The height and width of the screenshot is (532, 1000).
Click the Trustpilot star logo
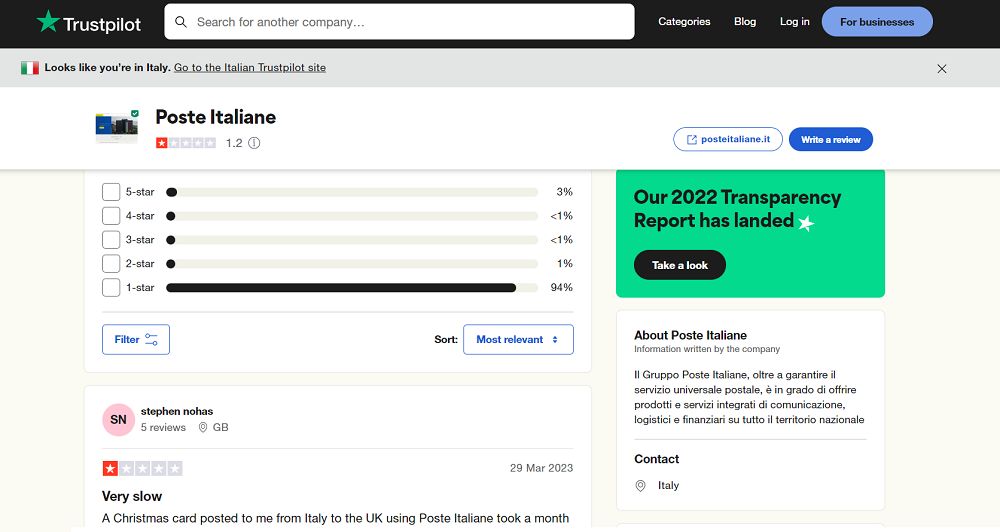pyautogui.click(x=48, y=22)
